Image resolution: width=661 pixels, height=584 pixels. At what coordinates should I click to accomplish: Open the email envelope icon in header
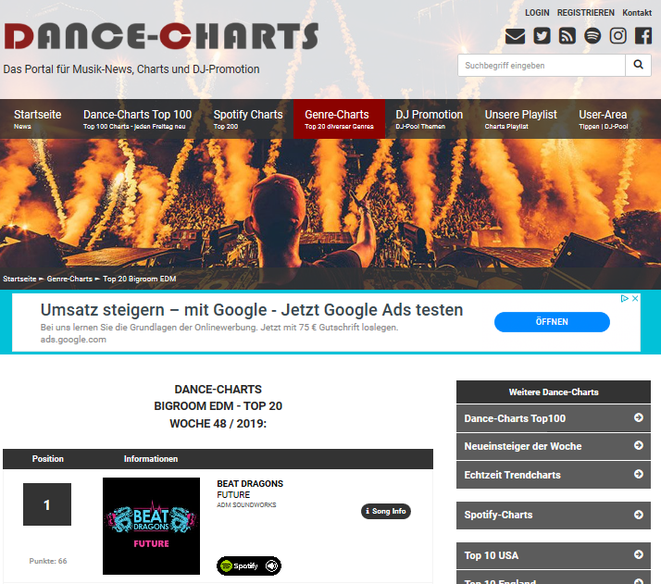[515, 36]
